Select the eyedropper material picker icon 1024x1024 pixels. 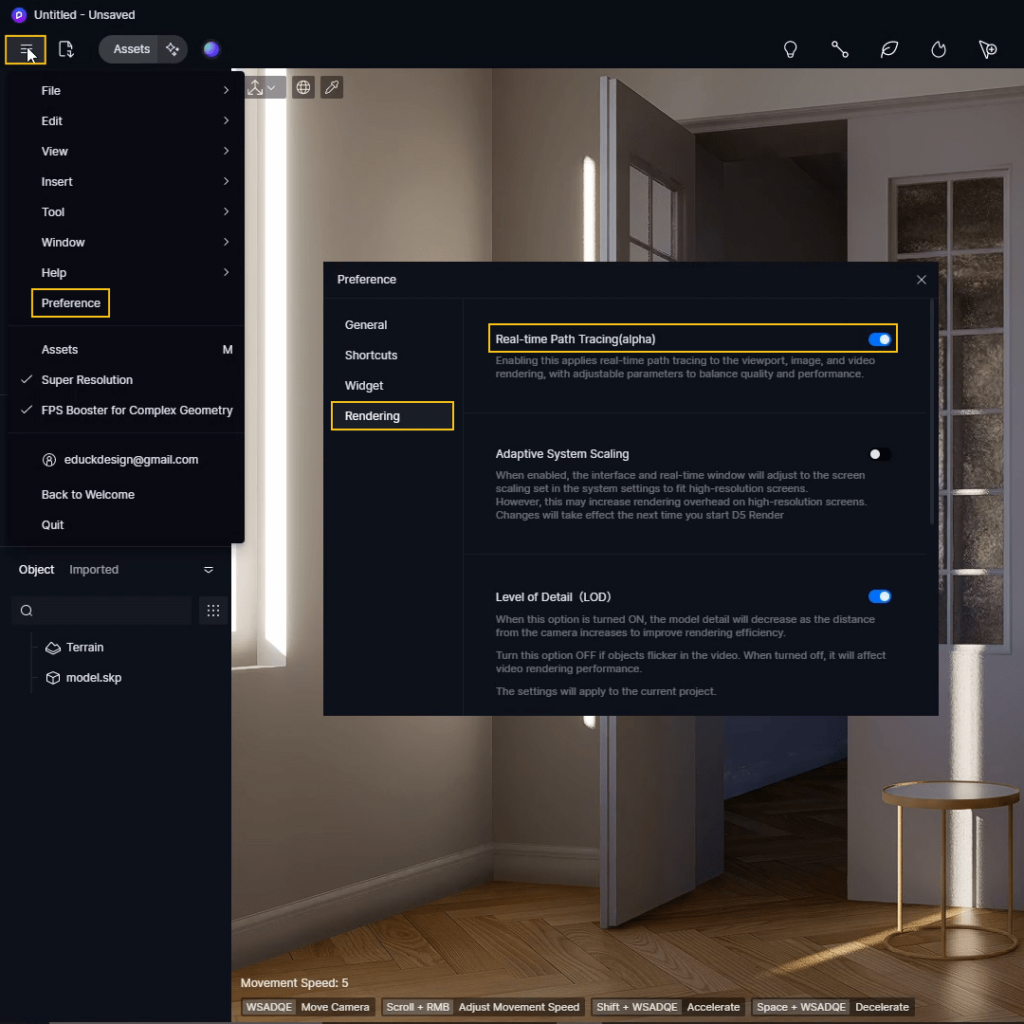pyautogui.click(x=332, y=87)
